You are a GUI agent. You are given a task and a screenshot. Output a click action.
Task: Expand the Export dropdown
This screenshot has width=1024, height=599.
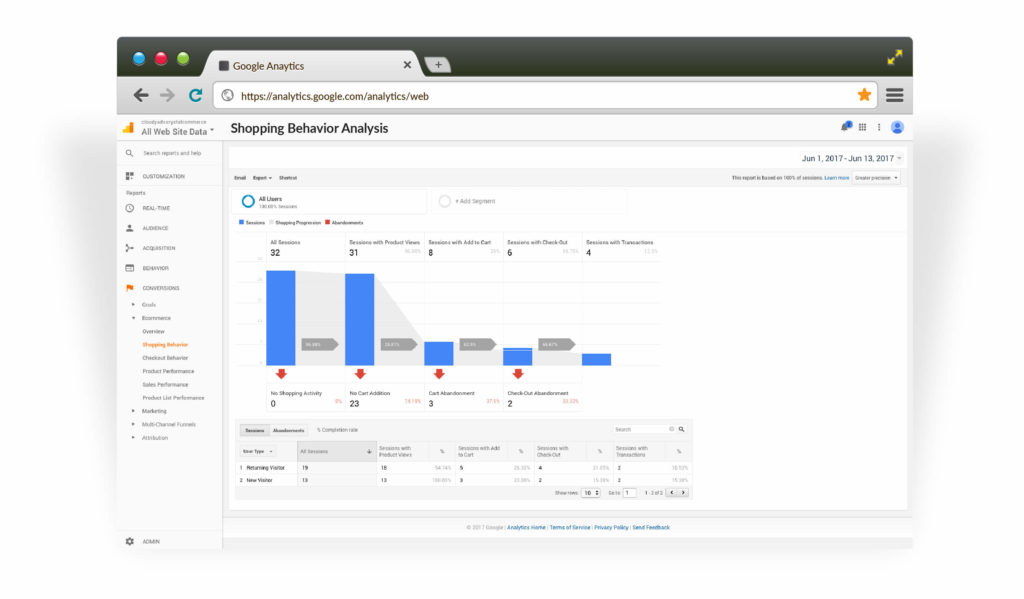coord(259,178)
